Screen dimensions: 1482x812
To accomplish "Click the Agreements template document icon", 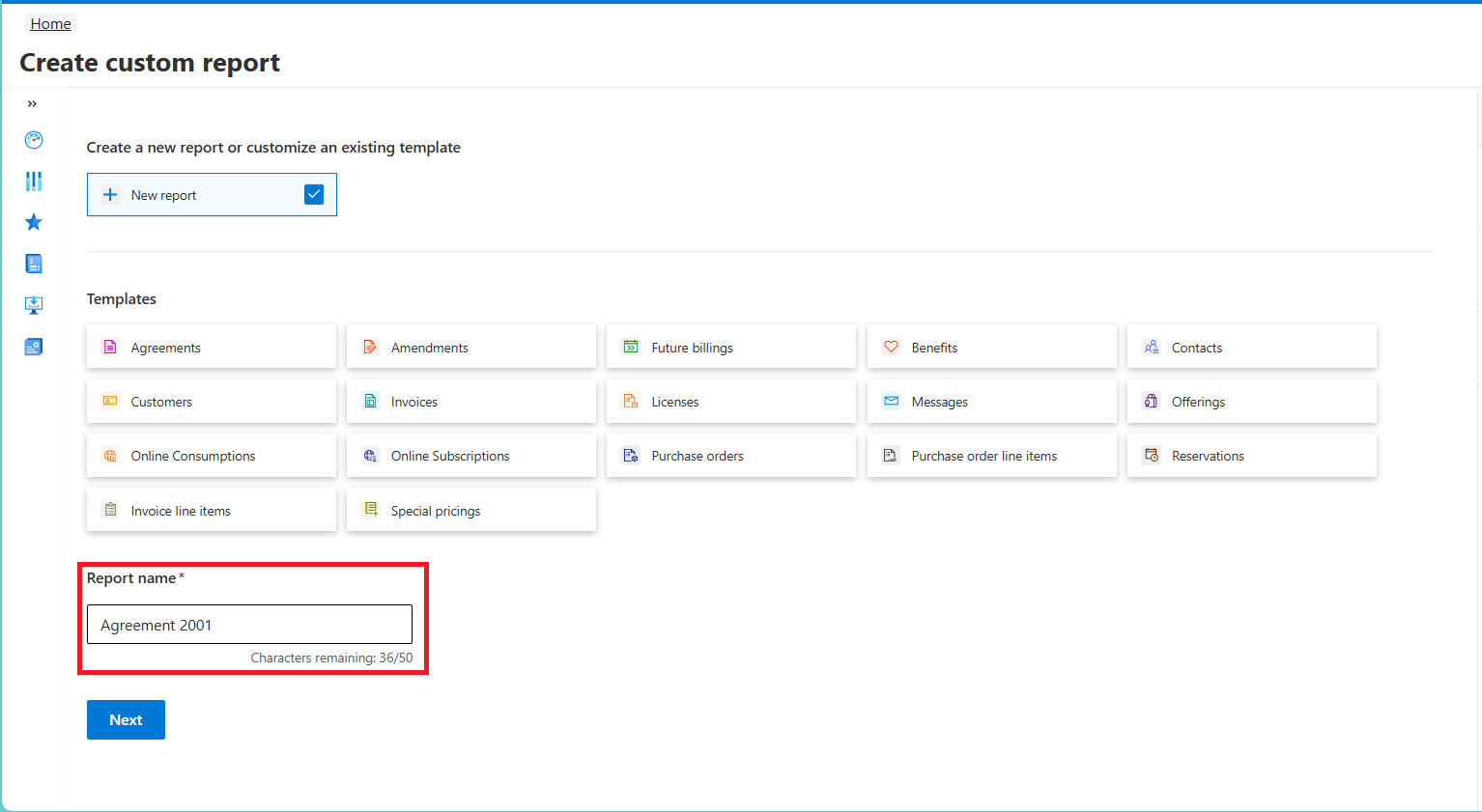I will click(110, 348).
